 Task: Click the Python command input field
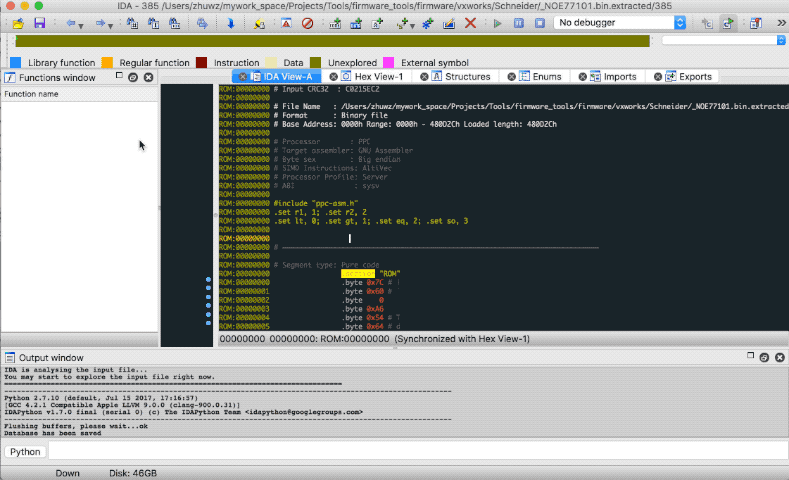418,451
